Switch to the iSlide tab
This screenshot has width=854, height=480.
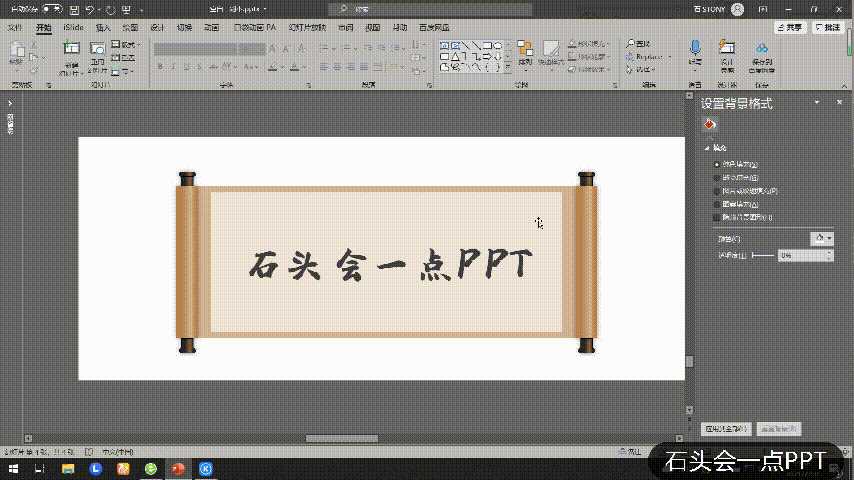(73, 27)
